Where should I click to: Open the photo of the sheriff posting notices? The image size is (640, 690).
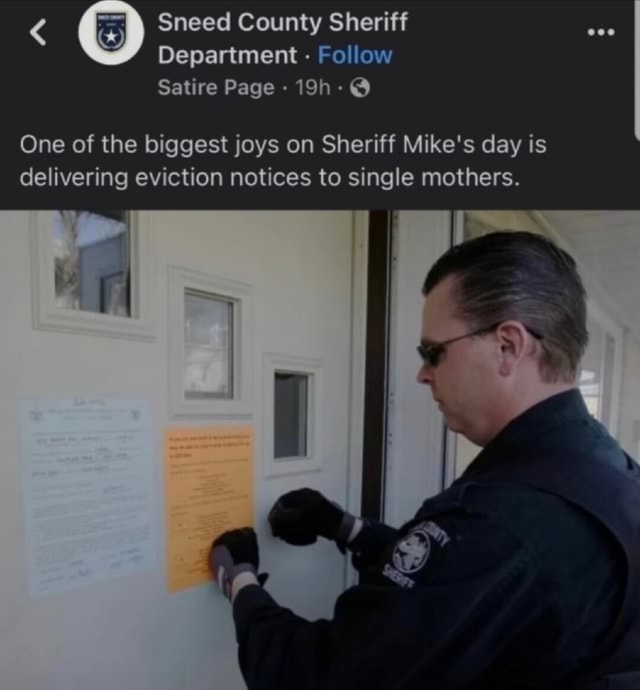(320, 450)
